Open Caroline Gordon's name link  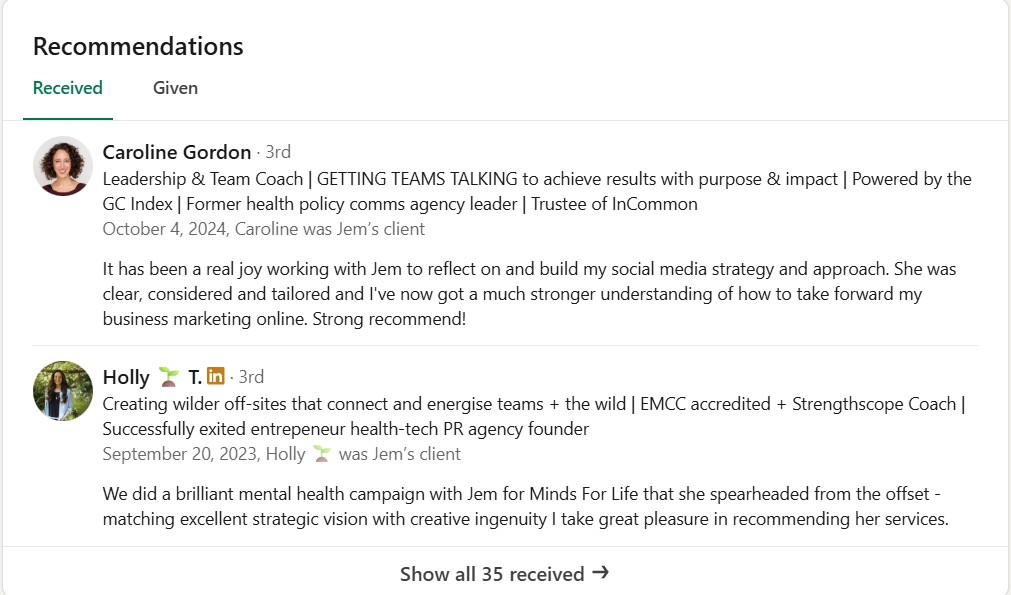coord(177,152)
